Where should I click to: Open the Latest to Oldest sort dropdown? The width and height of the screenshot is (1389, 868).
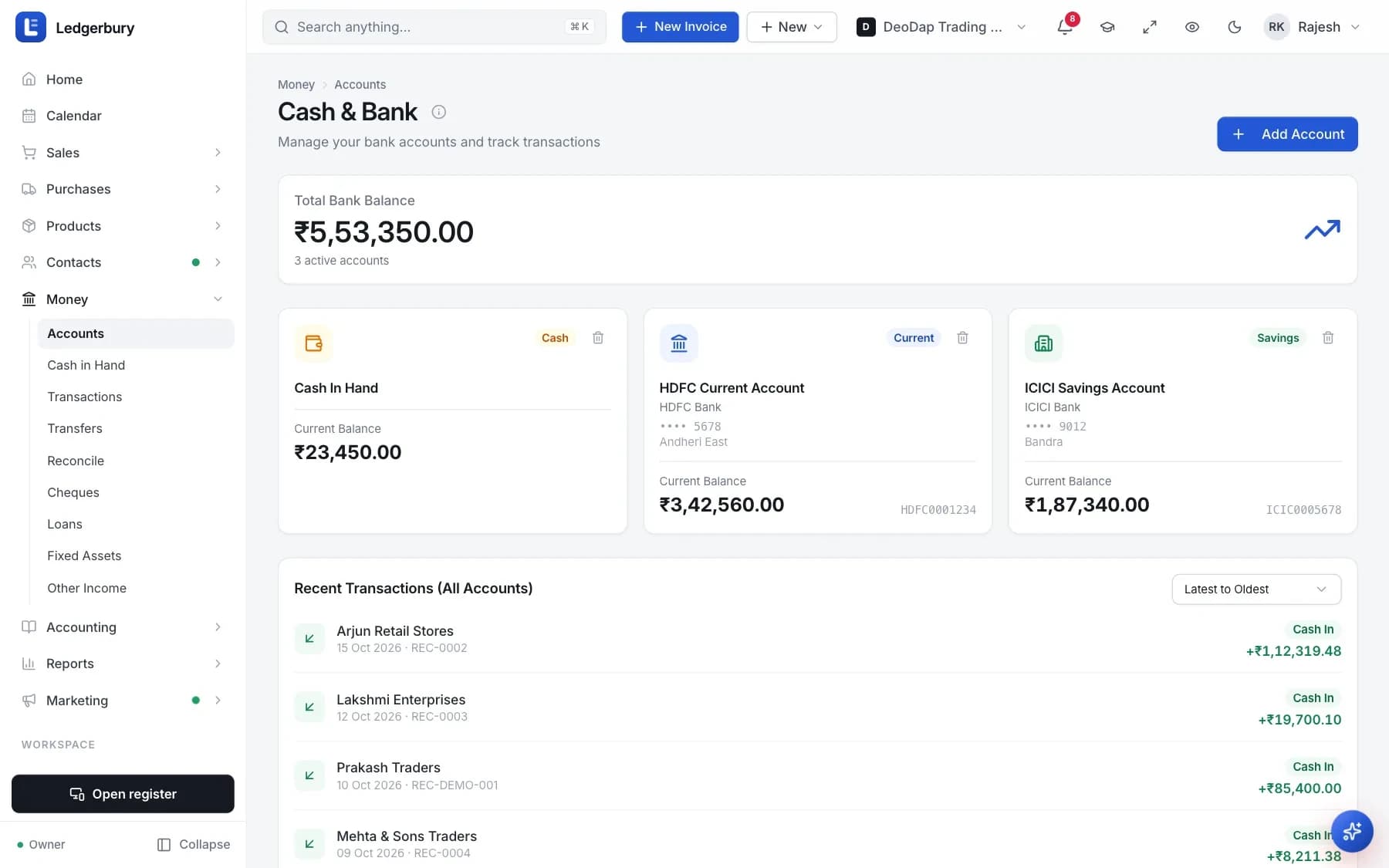[1256, 589]
